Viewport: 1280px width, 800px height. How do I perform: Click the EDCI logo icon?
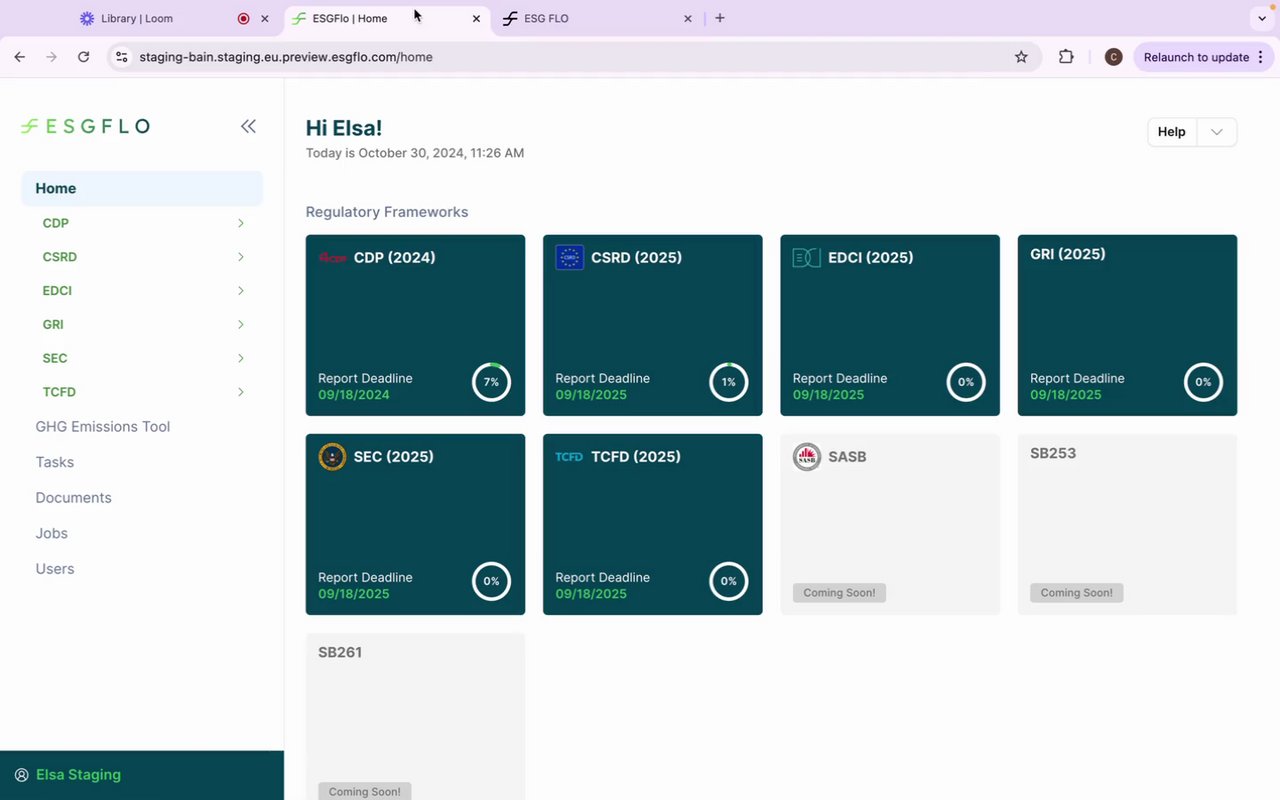click(806, 258)
